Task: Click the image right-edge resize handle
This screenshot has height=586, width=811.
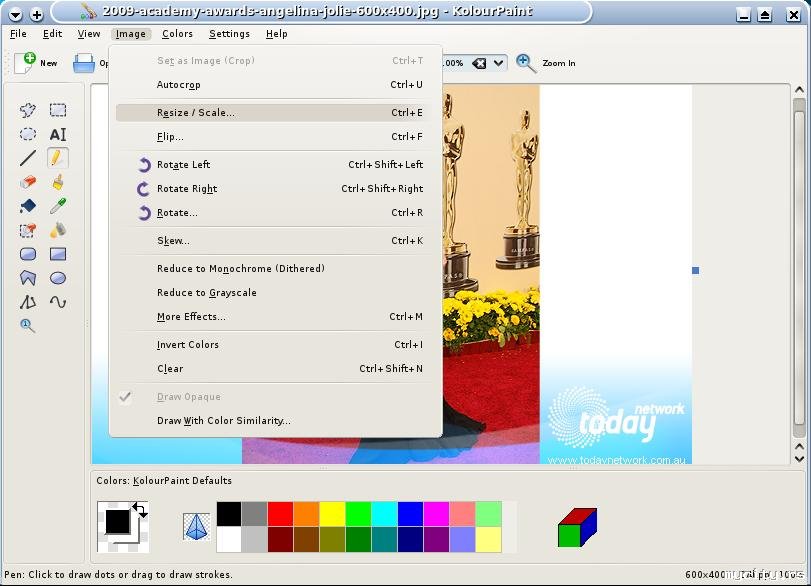Action: coord(696,271)
